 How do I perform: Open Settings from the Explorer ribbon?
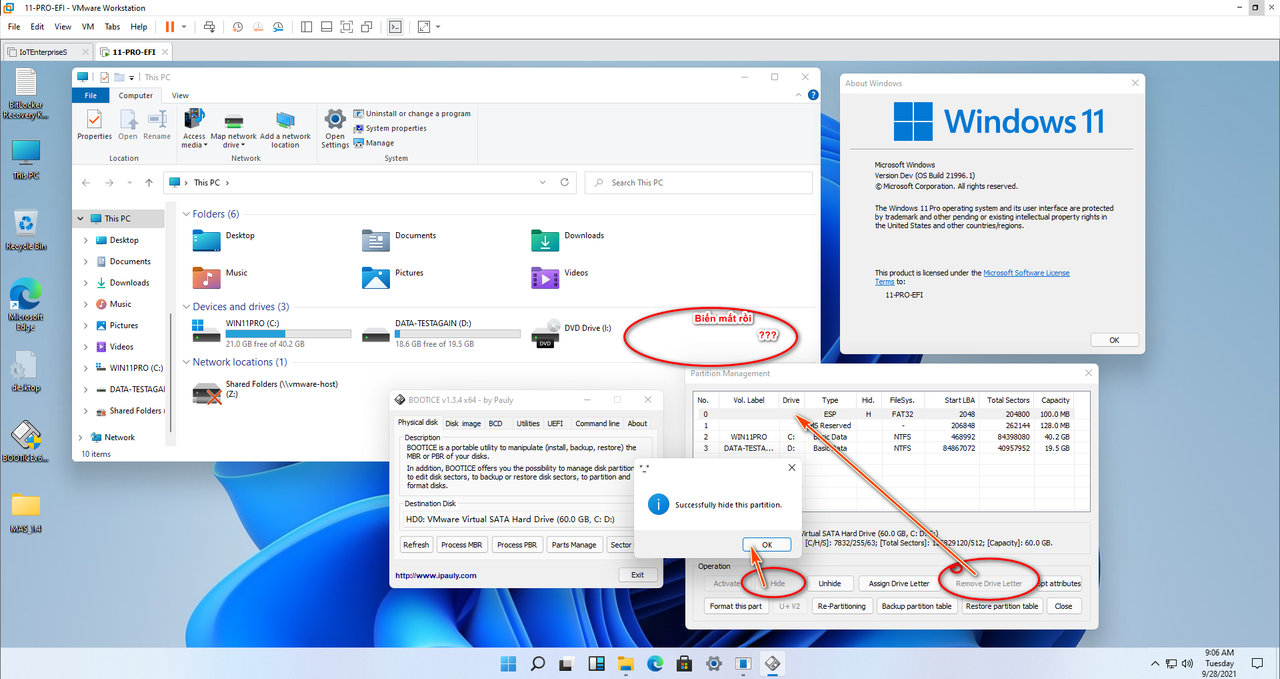[x=335, y=130]
